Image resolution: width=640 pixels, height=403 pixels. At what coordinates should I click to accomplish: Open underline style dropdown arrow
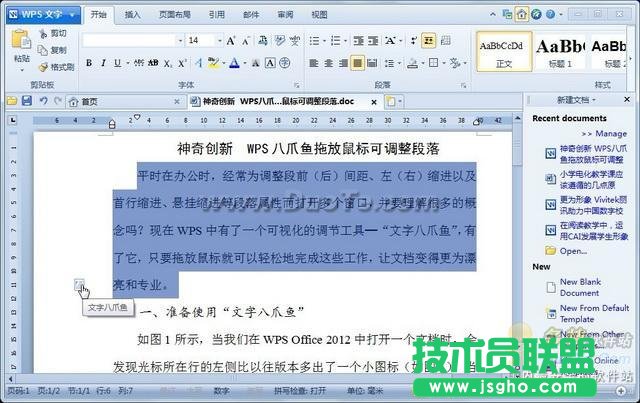click(x=128, y=63)
